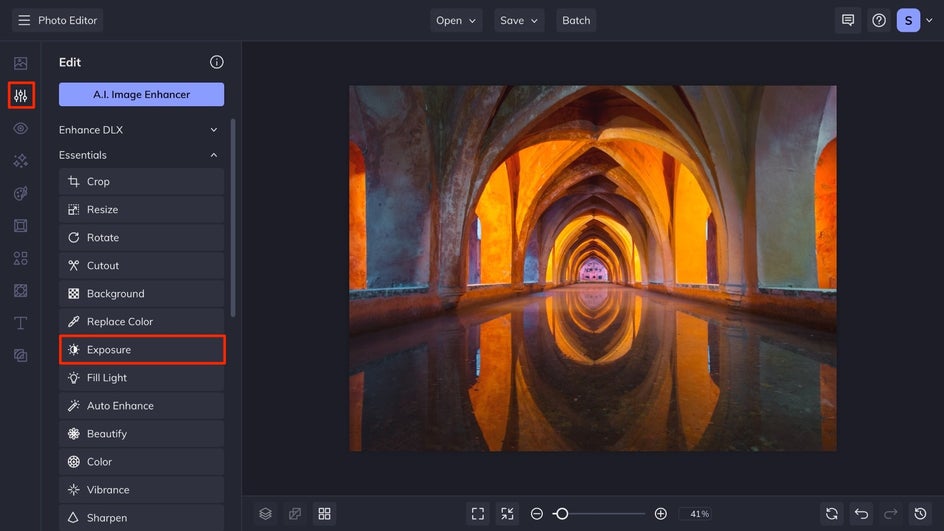Open the Open dropdown menu

tap(456, 20)
